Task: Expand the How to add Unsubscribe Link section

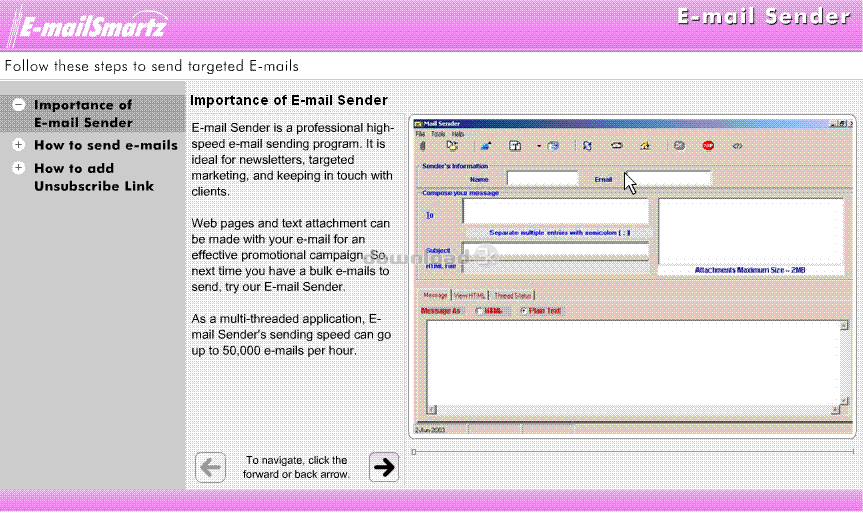Action: (x=19, y=168)
